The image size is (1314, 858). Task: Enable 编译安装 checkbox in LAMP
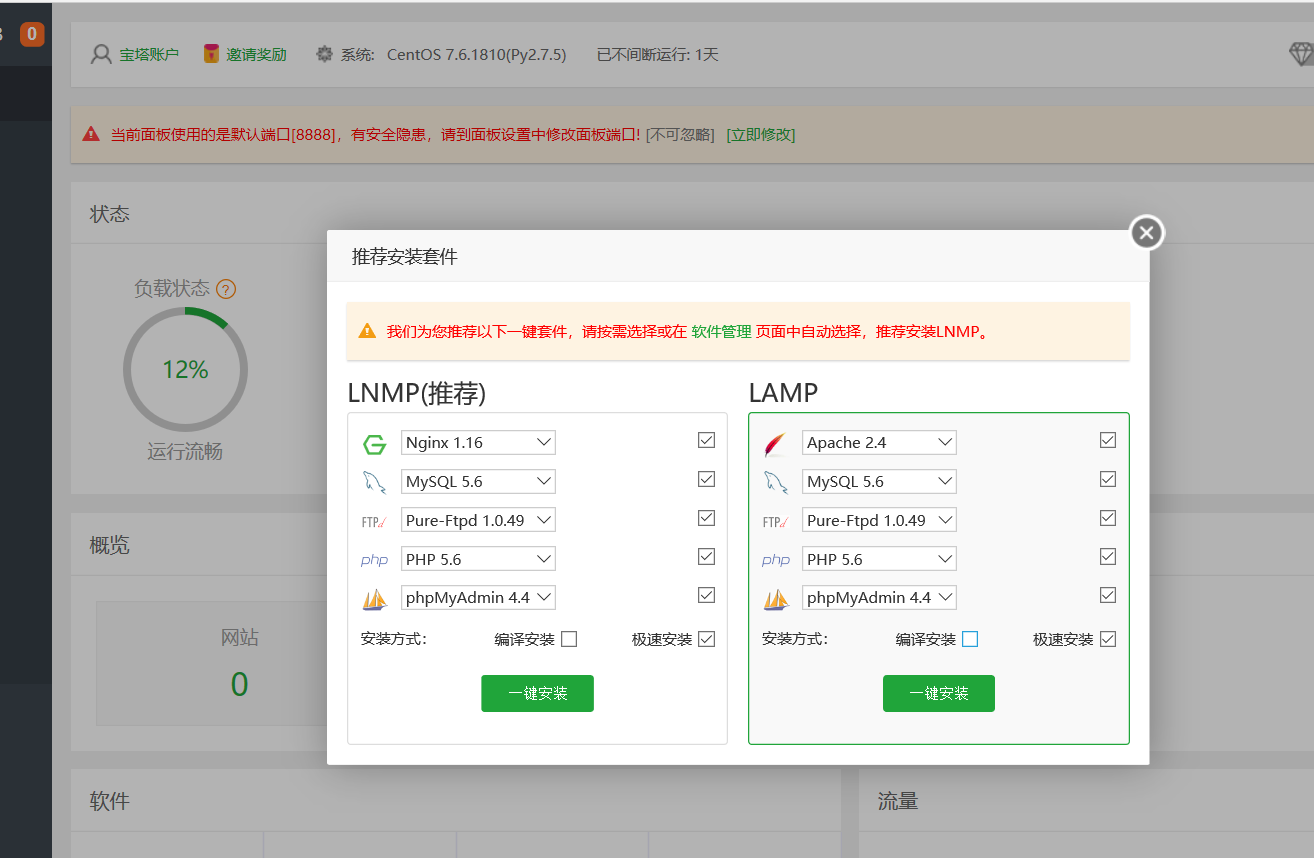(x=970, y=639)
